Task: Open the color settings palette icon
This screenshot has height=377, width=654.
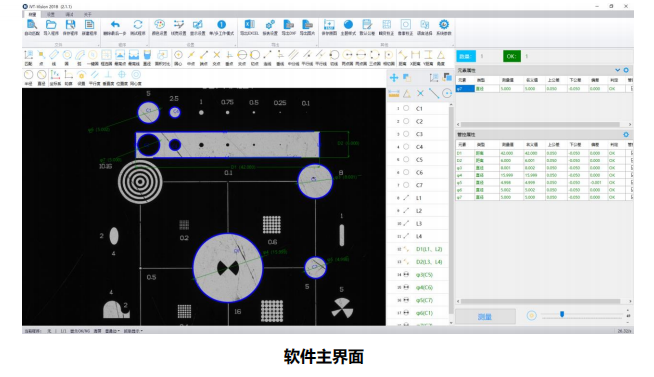Action: point(159,25)
